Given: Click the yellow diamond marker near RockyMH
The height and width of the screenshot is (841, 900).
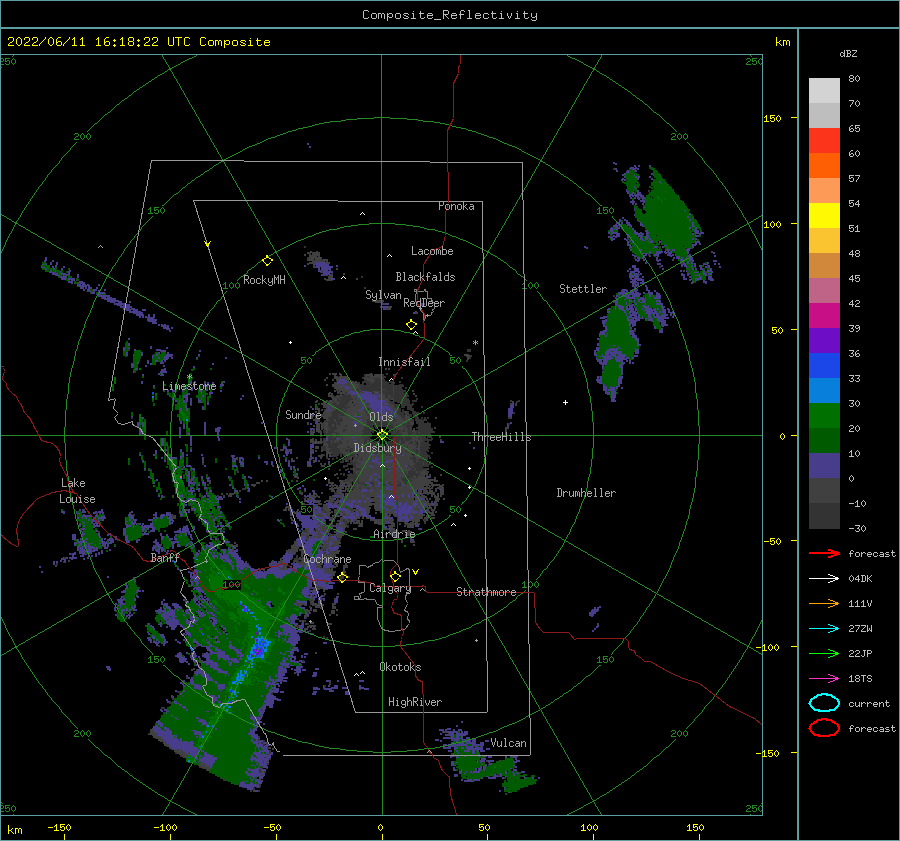Looking at the screenshot, I should point(267,261).
